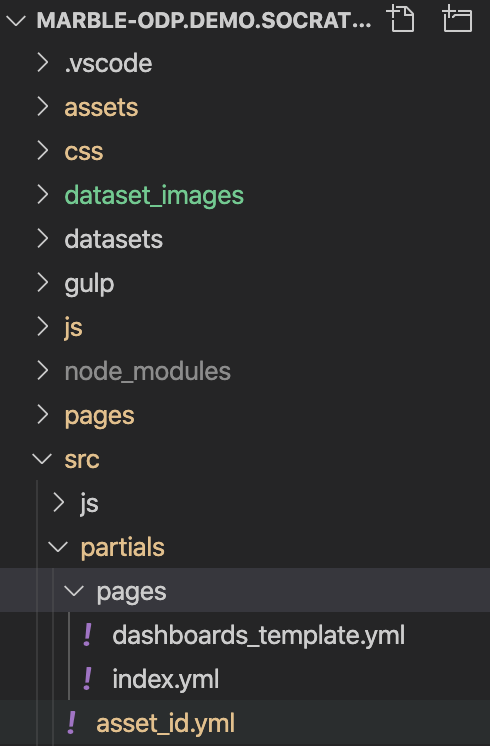Select the css folder label
This screenshot has width=490, height=746.
pyautogui.click(x=84, y=152)
